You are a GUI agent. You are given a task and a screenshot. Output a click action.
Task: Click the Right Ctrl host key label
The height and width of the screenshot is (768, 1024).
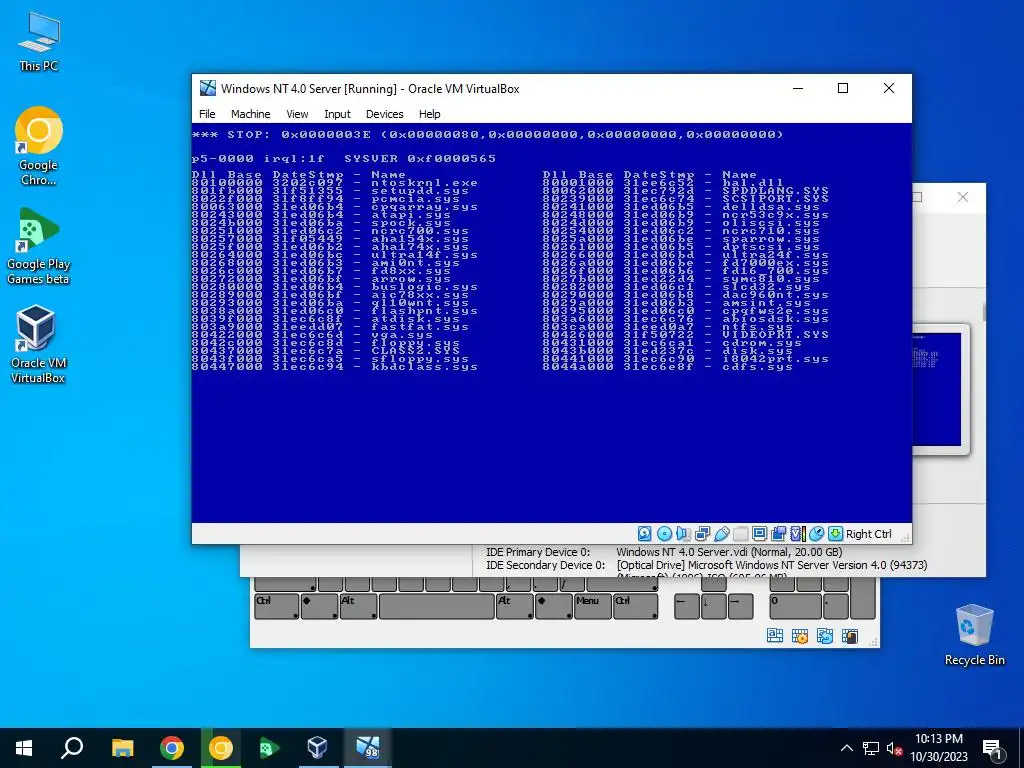(869, 534)
